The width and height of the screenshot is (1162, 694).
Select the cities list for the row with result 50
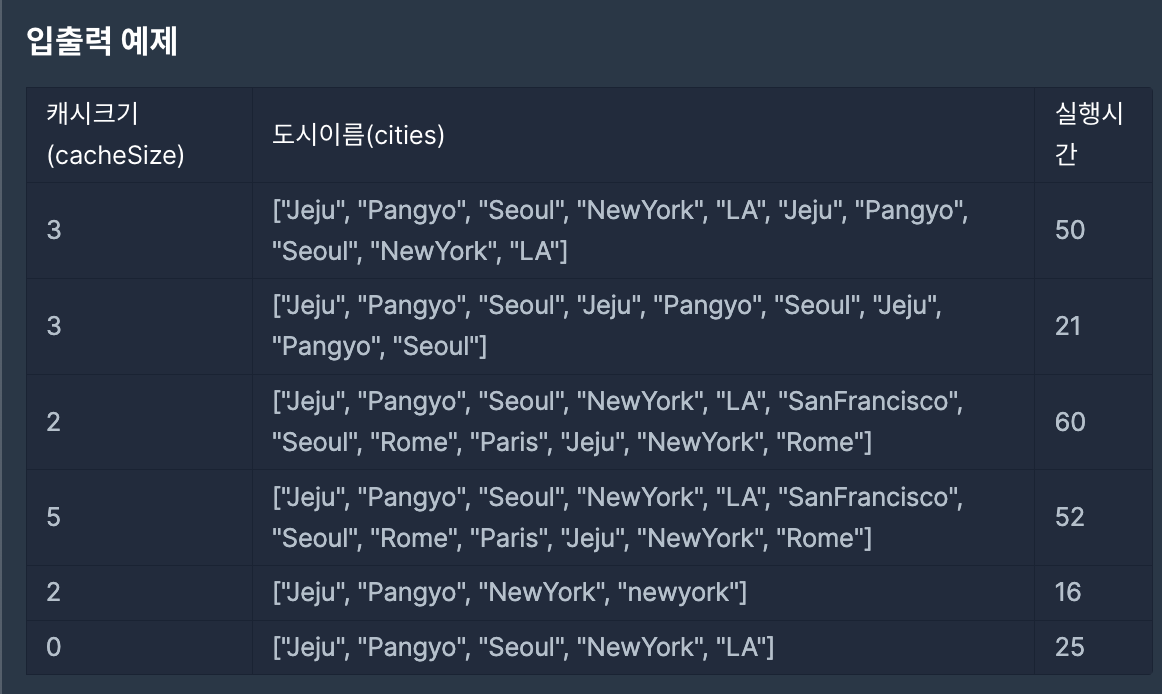click(643, 231)
